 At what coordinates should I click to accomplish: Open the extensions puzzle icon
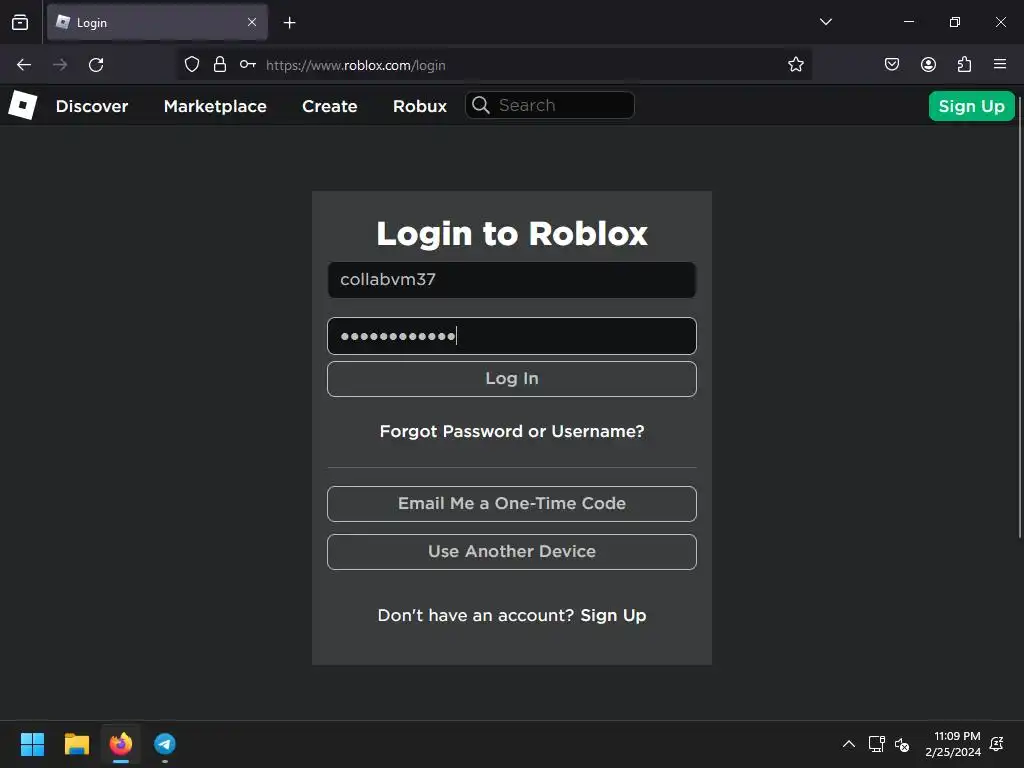coord(964,65)
